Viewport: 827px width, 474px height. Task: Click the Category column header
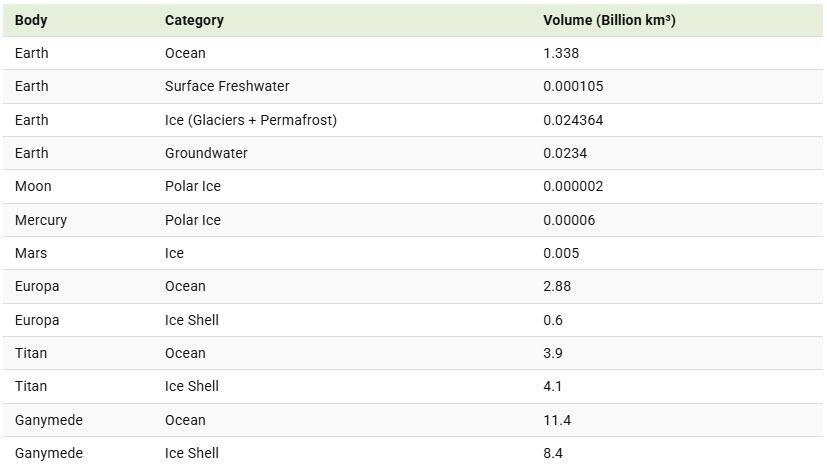[x=194, y=20]
